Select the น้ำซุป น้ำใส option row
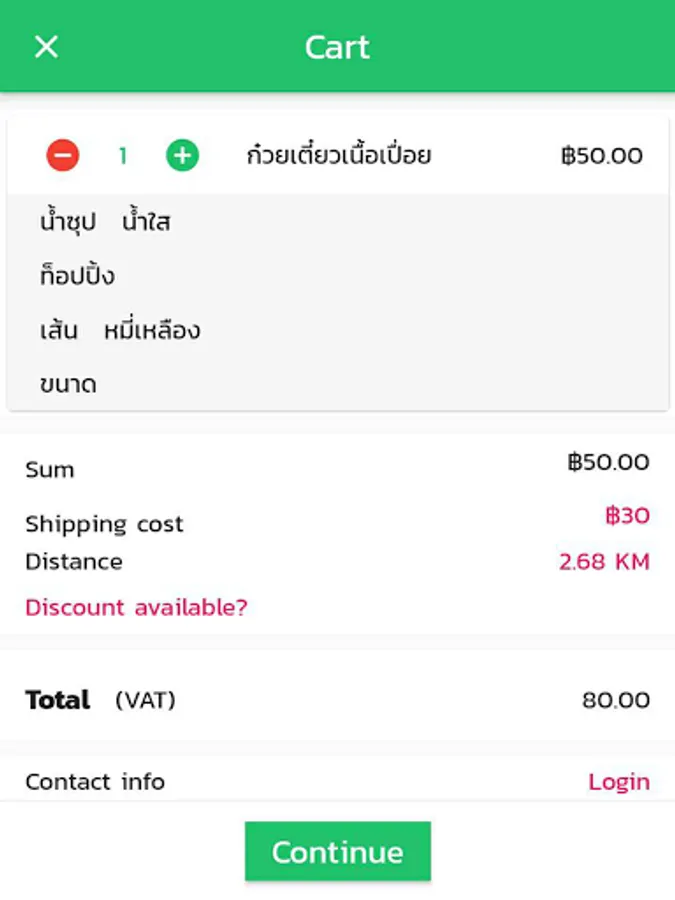The image size is (675, 900). click(338, 222)
